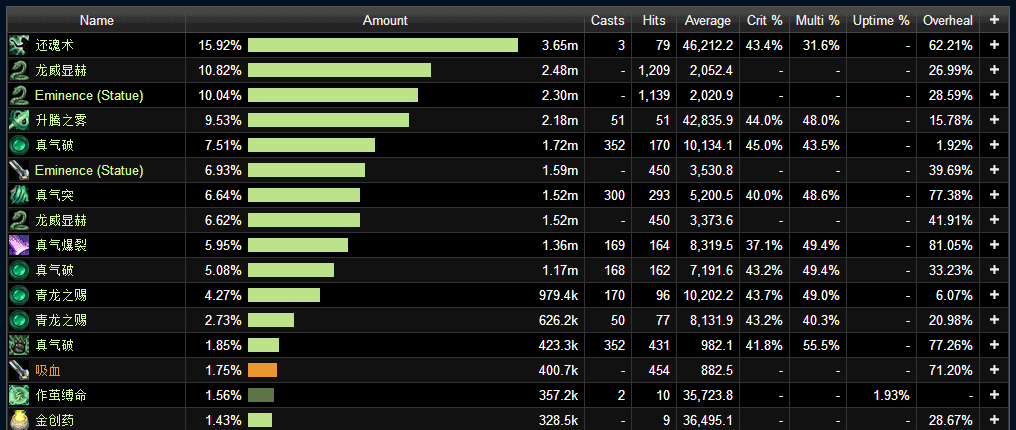Click the 龙威显赫 icon in the 10.82% row

pos(18,71)
